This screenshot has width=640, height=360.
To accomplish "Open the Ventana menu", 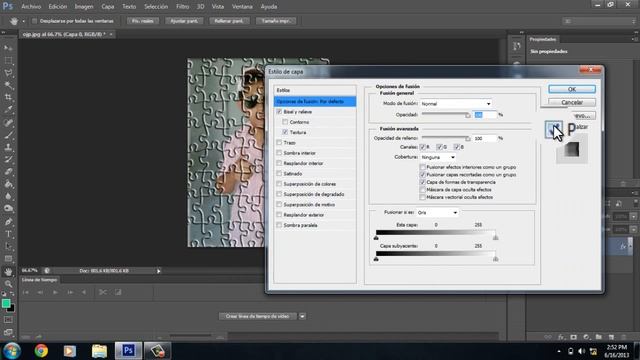I will 242,7.
